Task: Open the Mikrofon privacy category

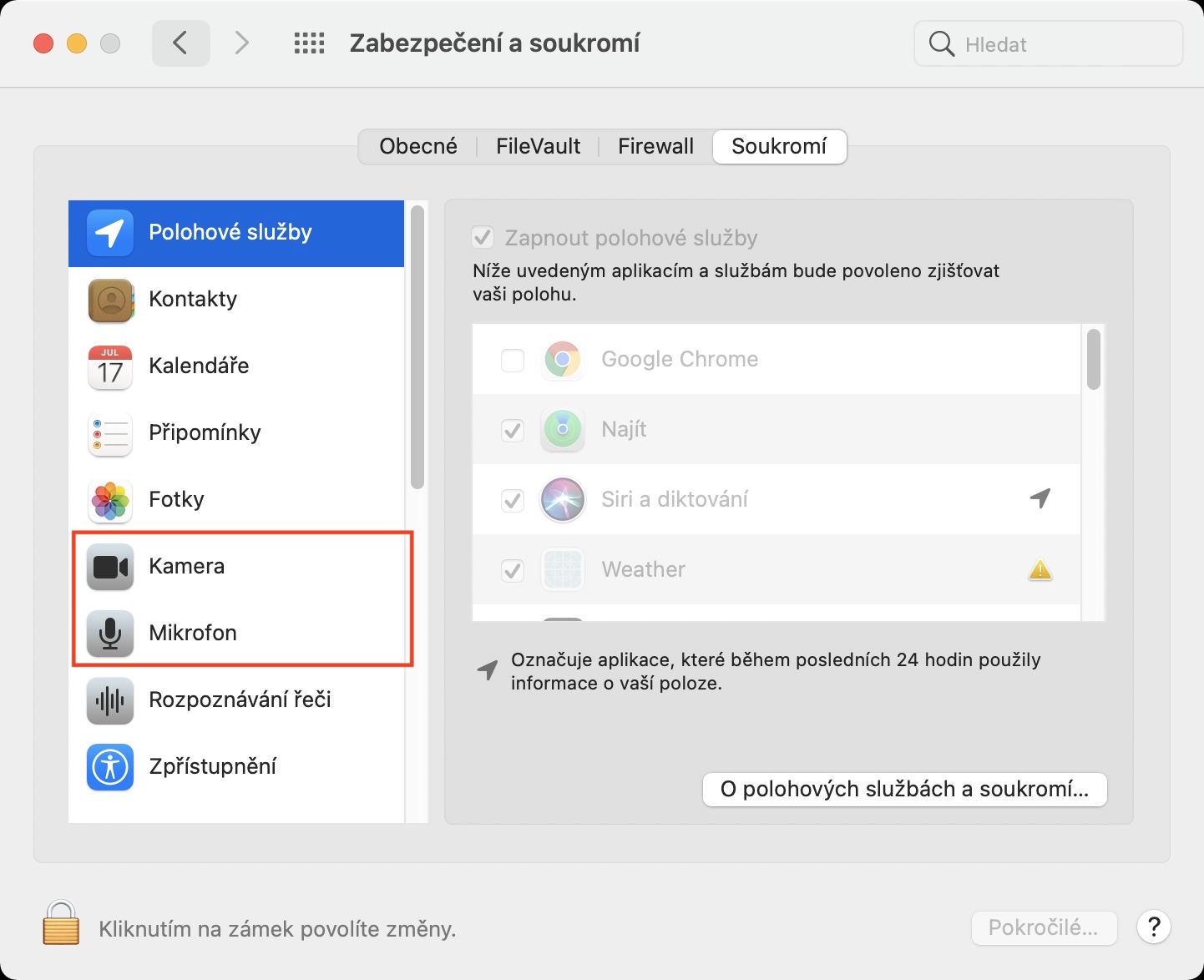Action: click(x=192, y=633)
